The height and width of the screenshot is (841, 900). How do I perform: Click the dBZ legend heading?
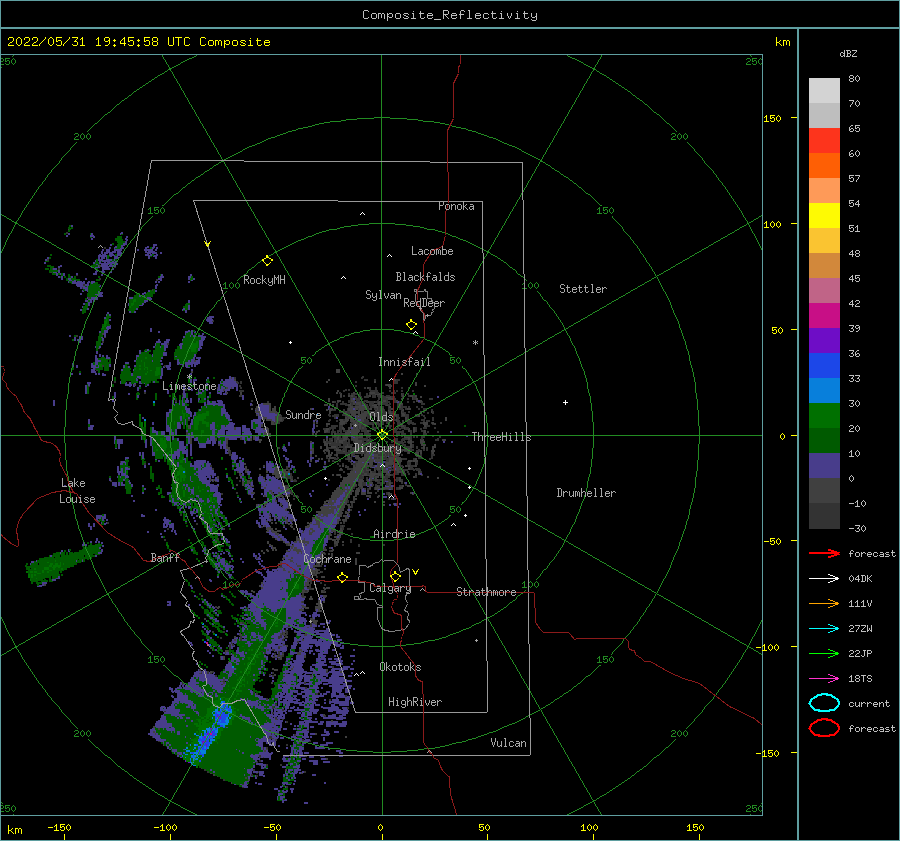coord(848,53)
